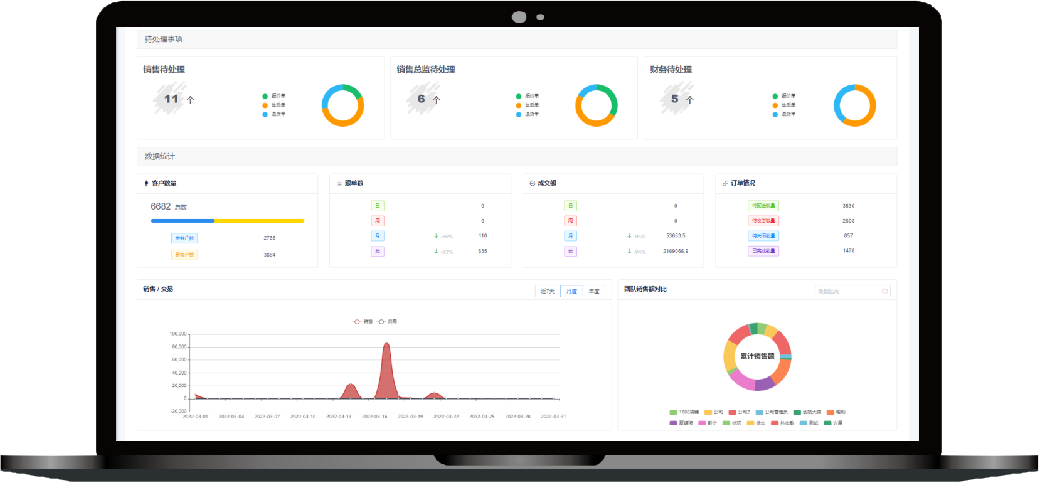Screen dimensions: 1039x482
Task: Click the blue segment of the 财务待处理 donut
Action: click(x=839, y=106)
